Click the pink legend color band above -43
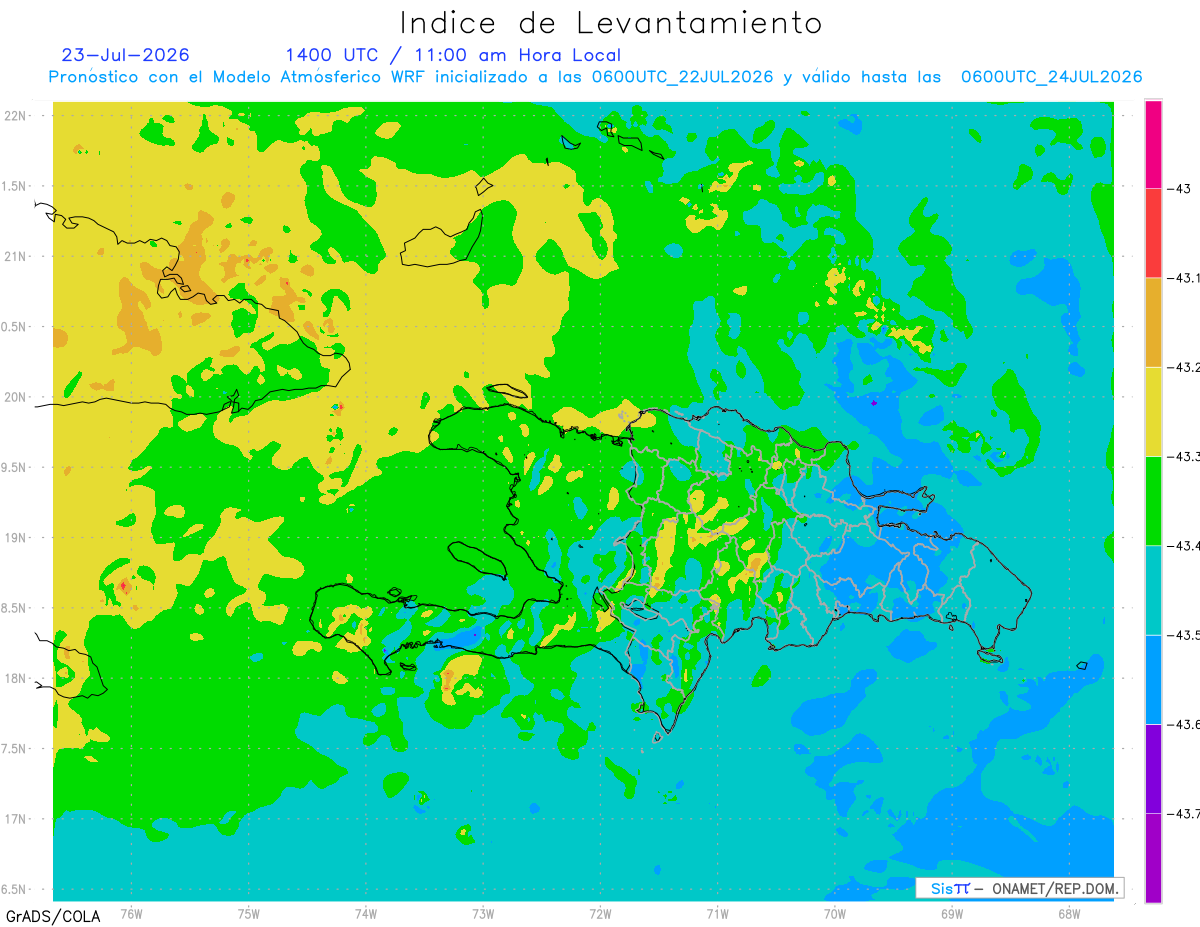The image size is (1200, 927). tap(1153, 144)
